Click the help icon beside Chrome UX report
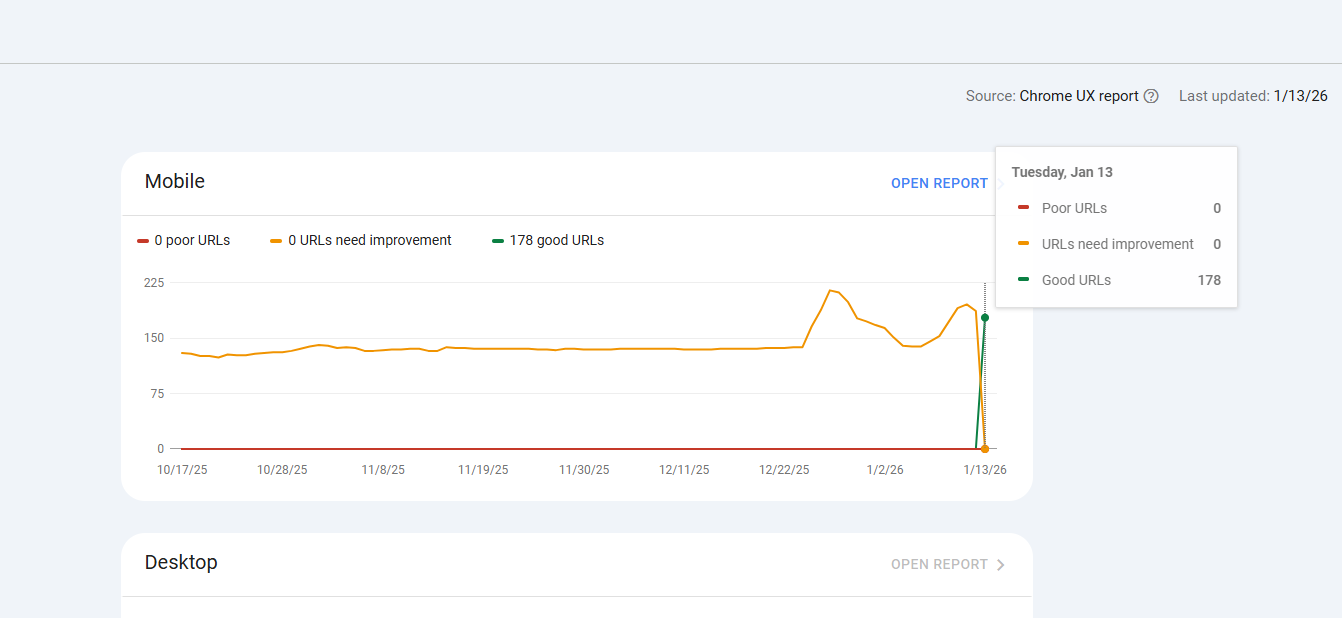 pos(1151,96)
